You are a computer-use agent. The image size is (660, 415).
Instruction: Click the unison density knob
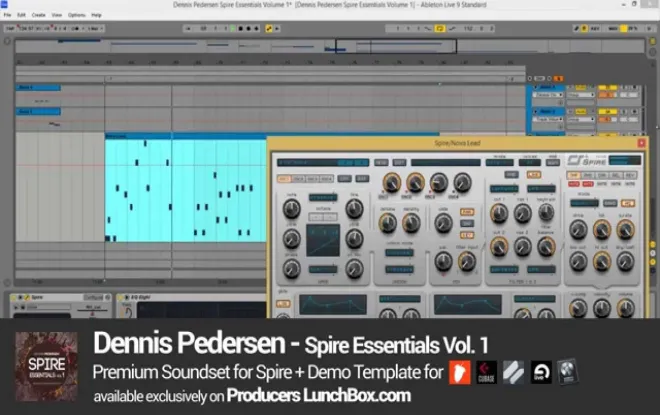pos(411,223)
